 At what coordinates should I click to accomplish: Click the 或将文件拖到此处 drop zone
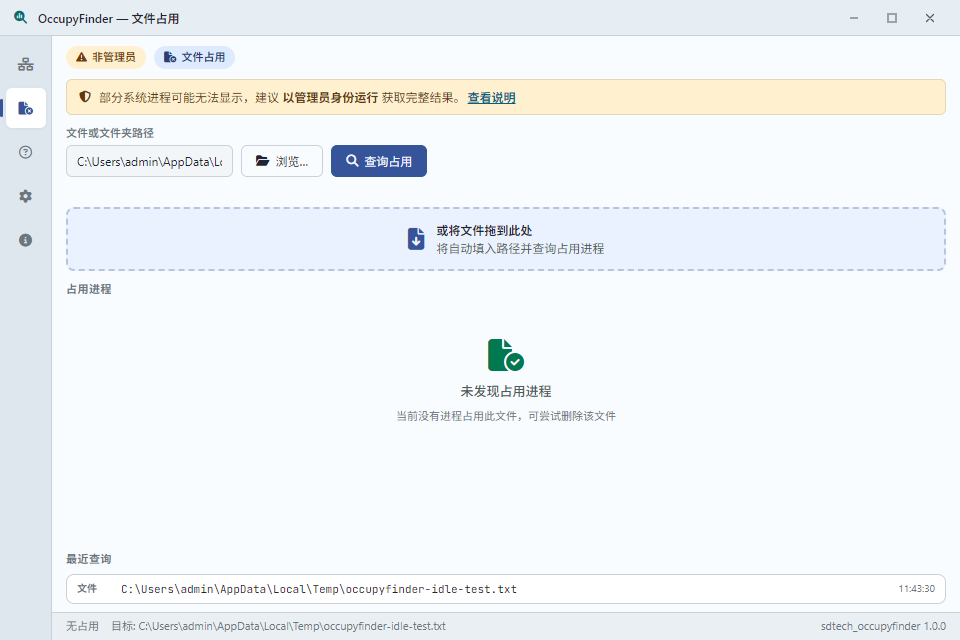pos(506,239)
